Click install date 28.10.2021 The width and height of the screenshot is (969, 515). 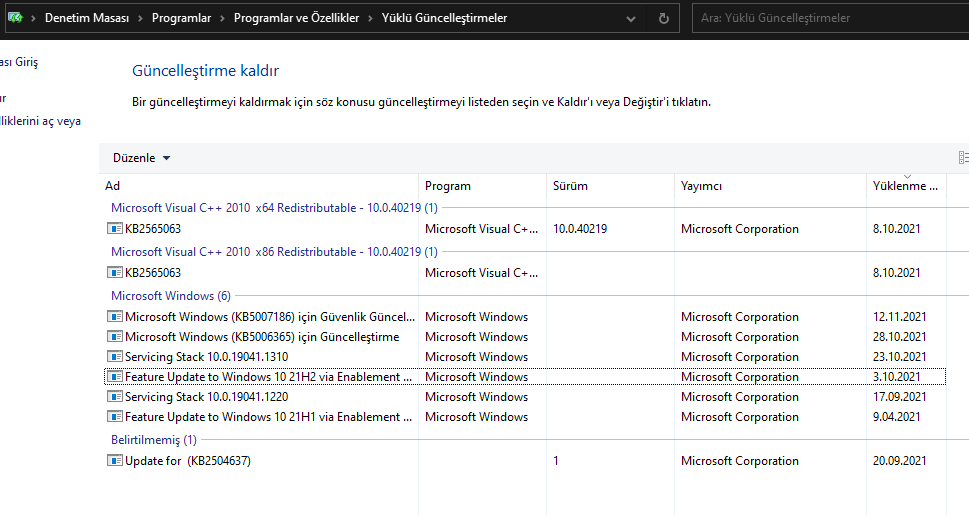[x=900, y=337]
